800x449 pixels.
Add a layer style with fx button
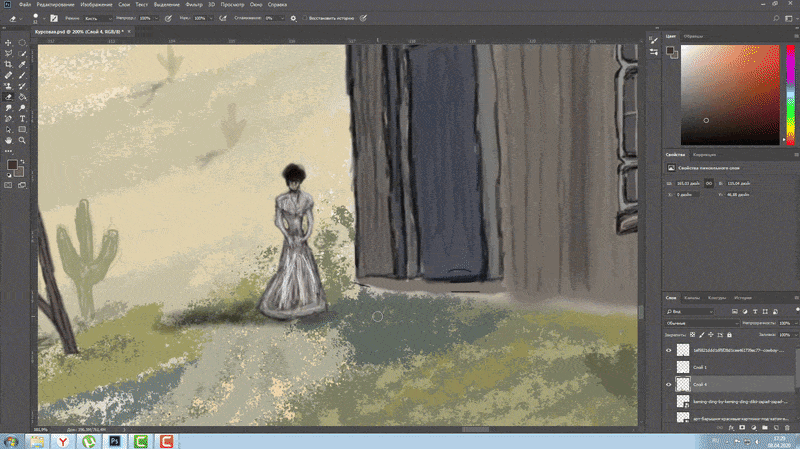[731, 428]
